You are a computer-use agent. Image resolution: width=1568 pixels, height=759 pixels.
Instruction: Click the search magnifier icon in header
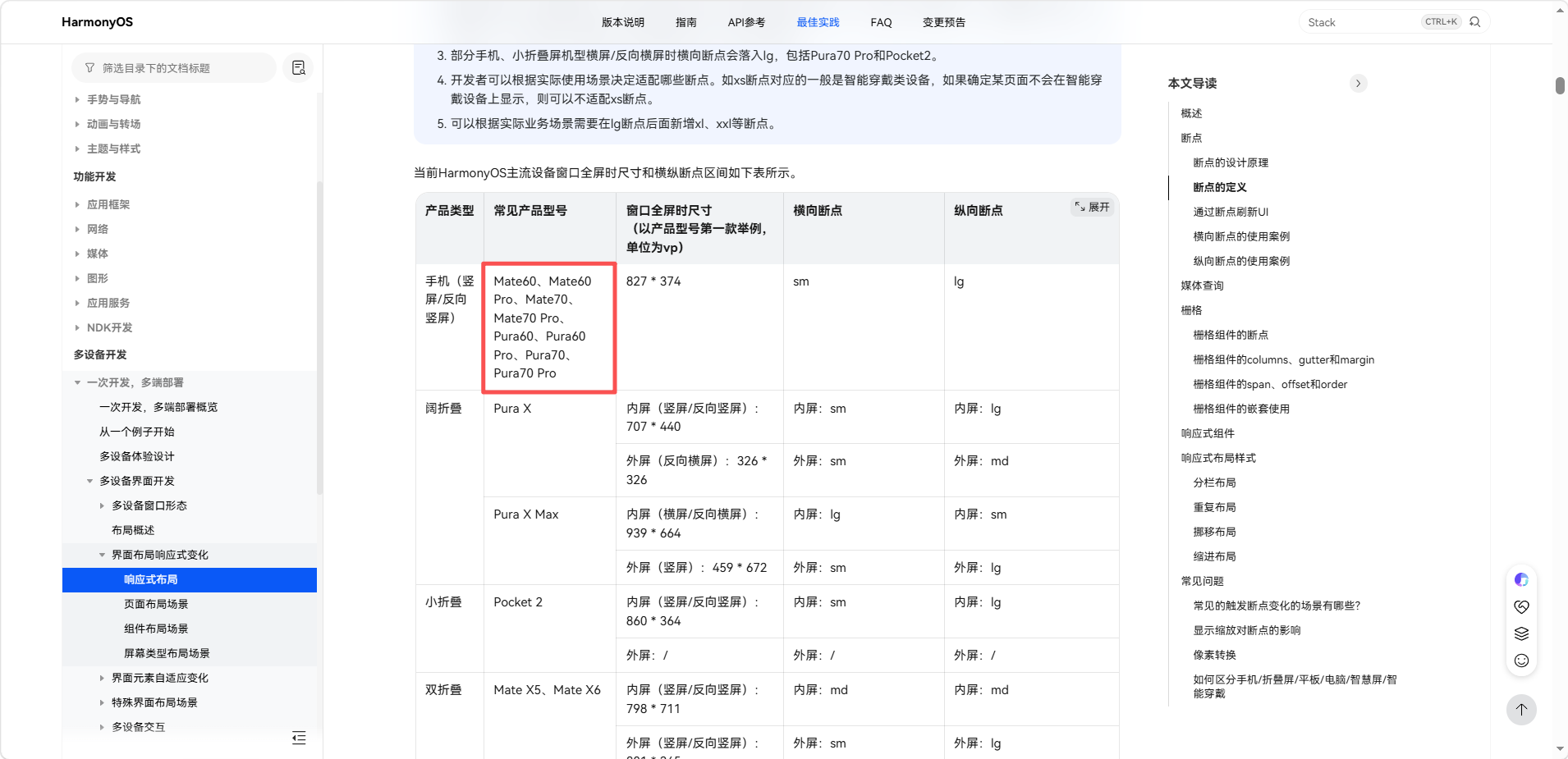click(1474, 22)
